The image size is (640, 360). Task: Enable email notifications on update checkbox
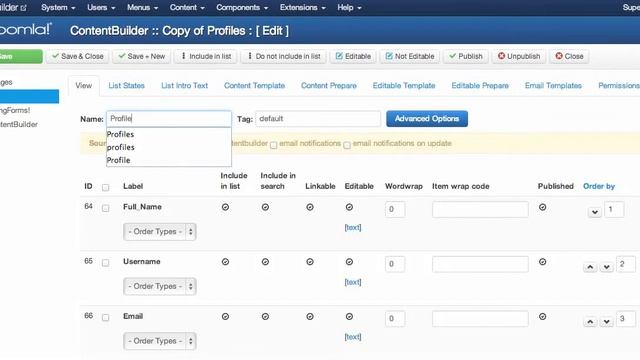tap(347, 145)
